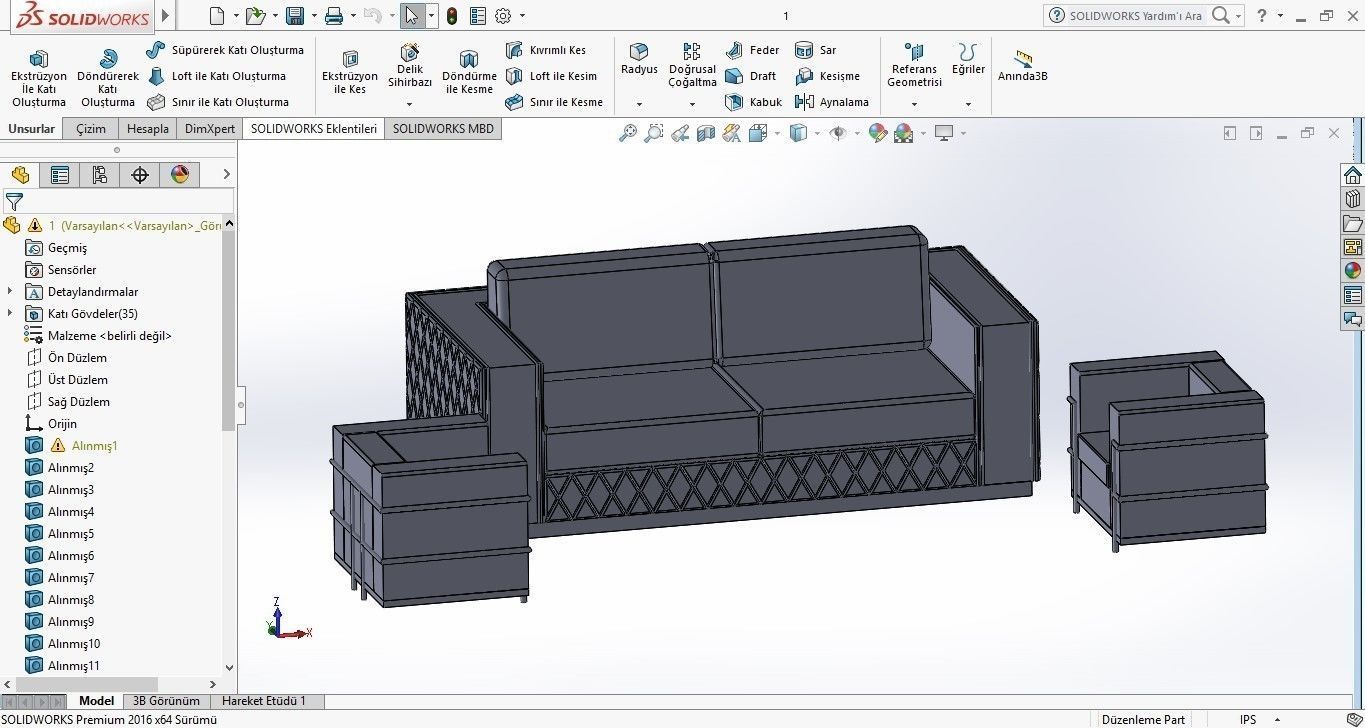
Task: Activate Anında3B tool
Action: pyautogui.click(x=1022, y=66)
